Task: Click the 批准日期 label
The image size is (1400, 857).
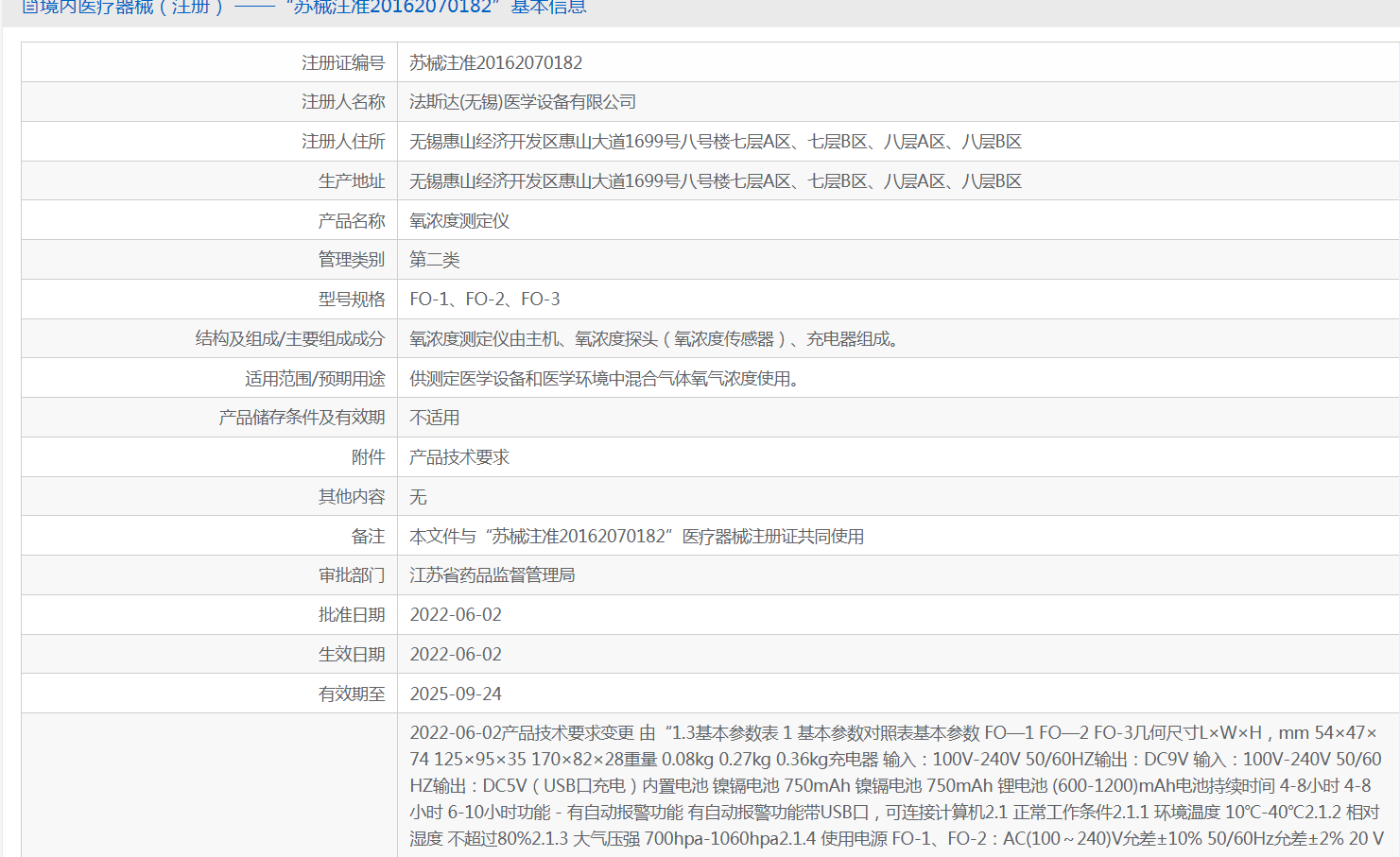Action: click(352, 615)
